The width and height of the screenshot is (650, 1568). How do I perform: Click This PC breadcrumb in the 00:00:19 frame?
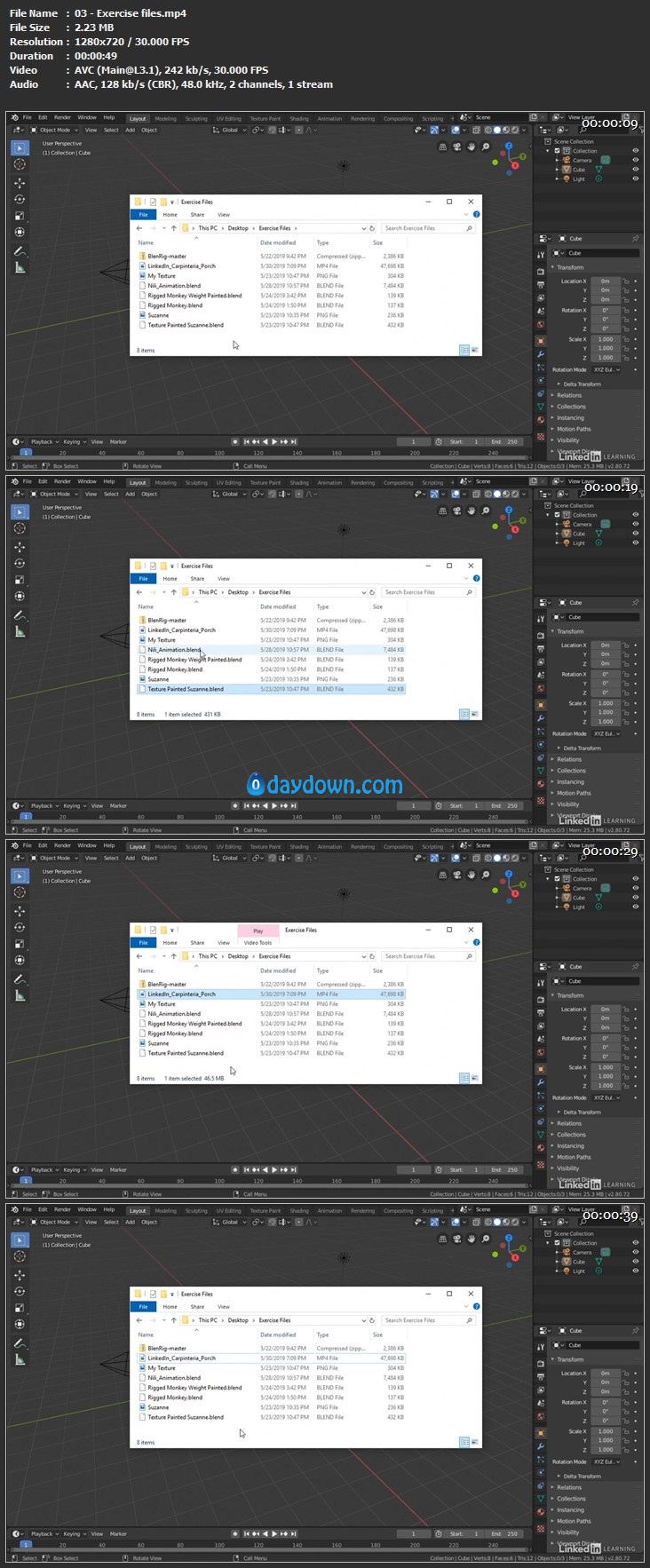[x=208, y=592]
